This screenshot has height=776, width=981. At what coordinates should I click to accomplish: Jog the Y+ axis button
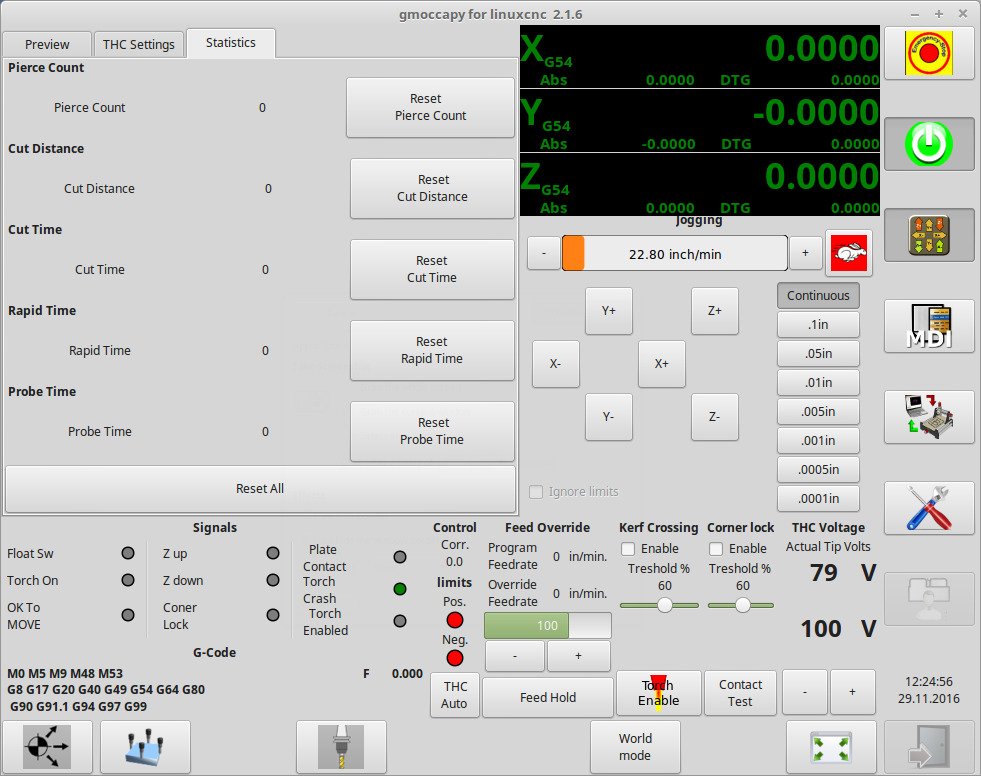(x=609, y=311)
